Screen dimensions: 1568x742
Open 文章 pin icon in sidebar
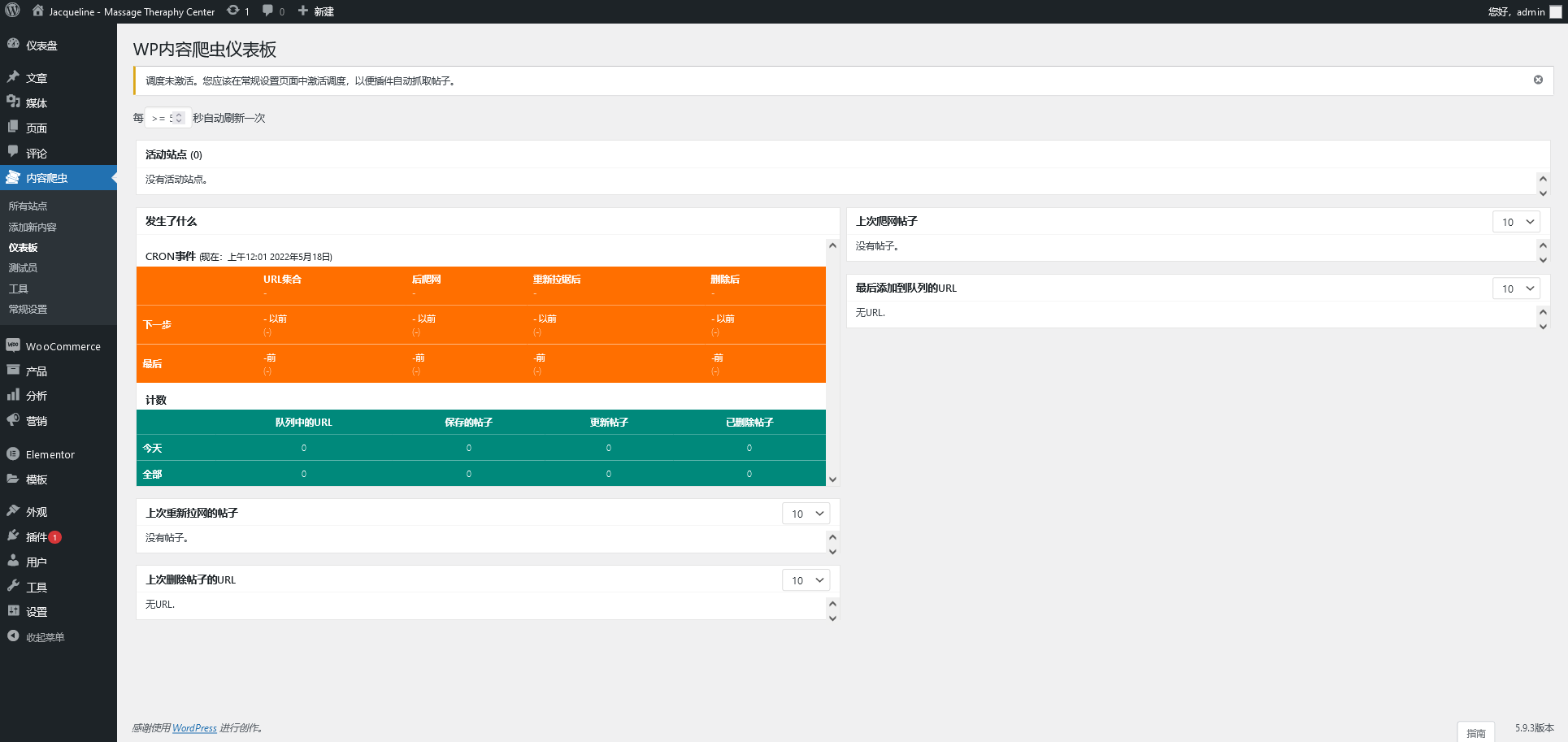pos(13,77)
